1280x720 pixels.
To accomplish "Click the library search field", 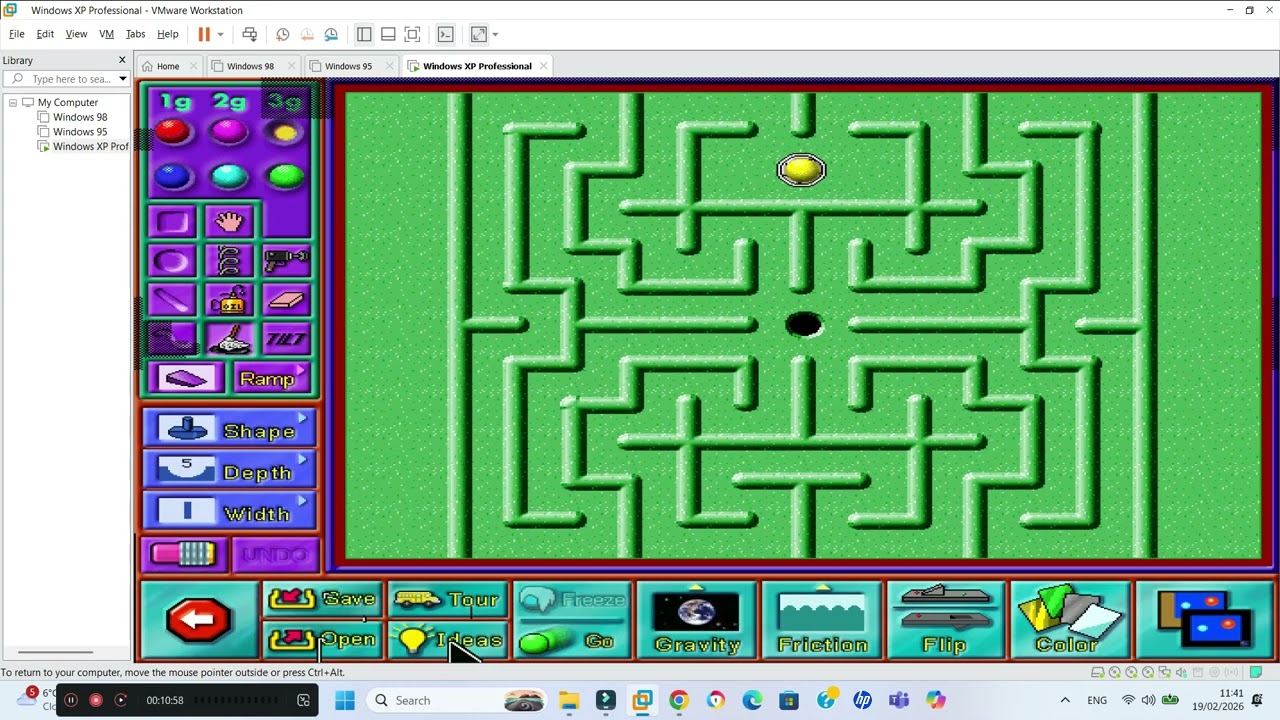I will pyautogui.click(x=66, y=79).
